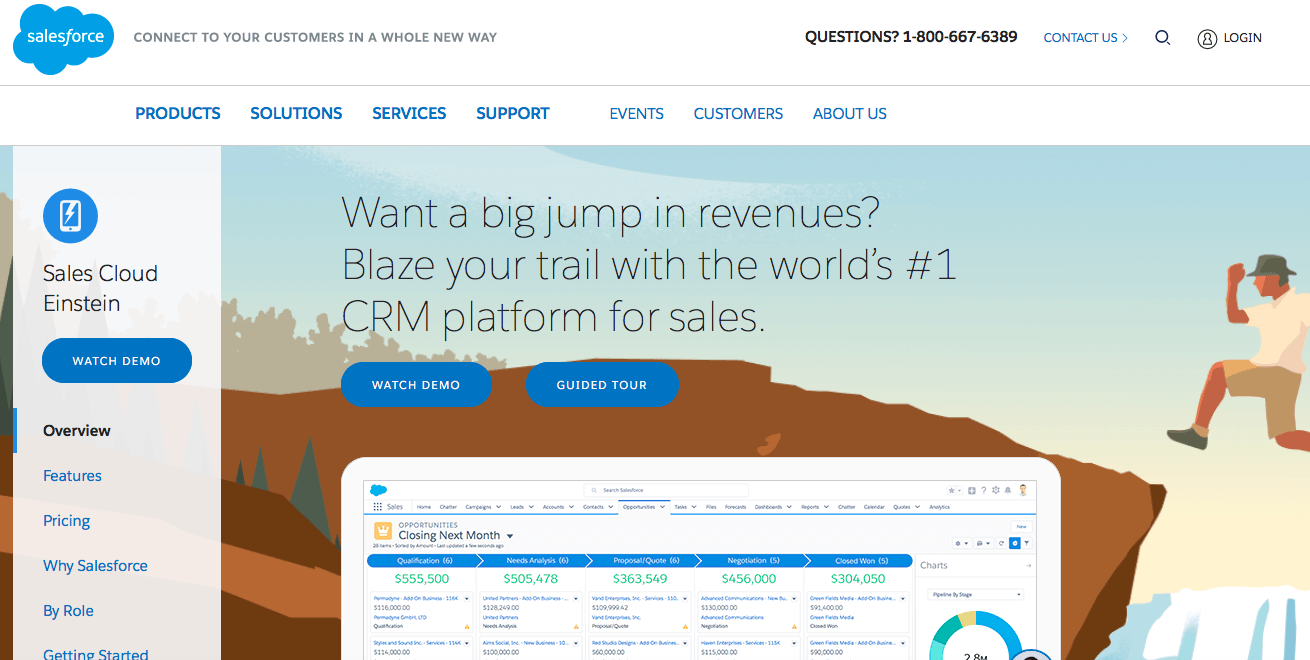The image size is (1310, 660).
Task: Click the Sales Cloud Einstein lightning phone icon
Action: [x=70, y=215]
